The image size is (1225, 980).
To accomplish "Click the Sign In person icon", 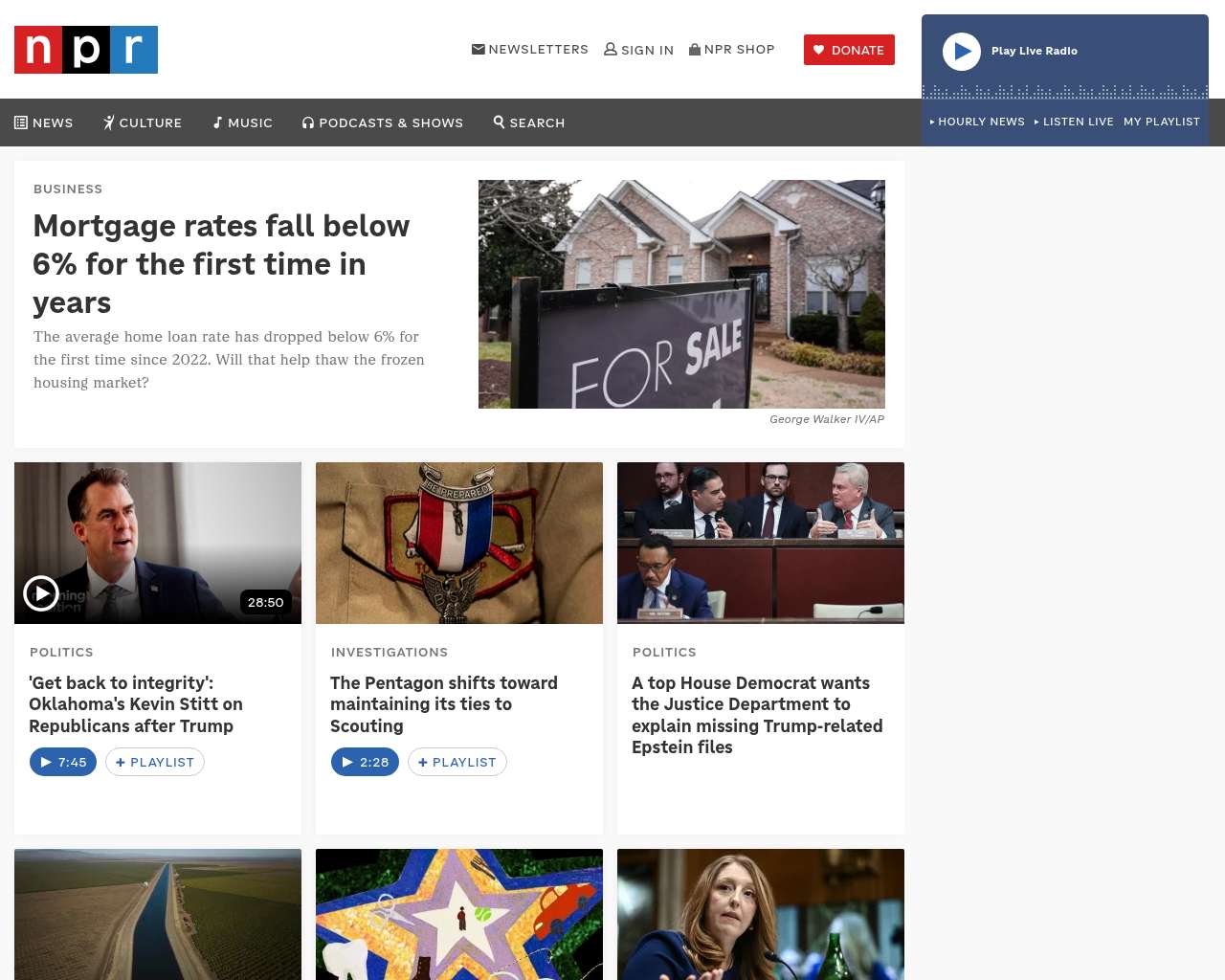I will coord(611,49).
